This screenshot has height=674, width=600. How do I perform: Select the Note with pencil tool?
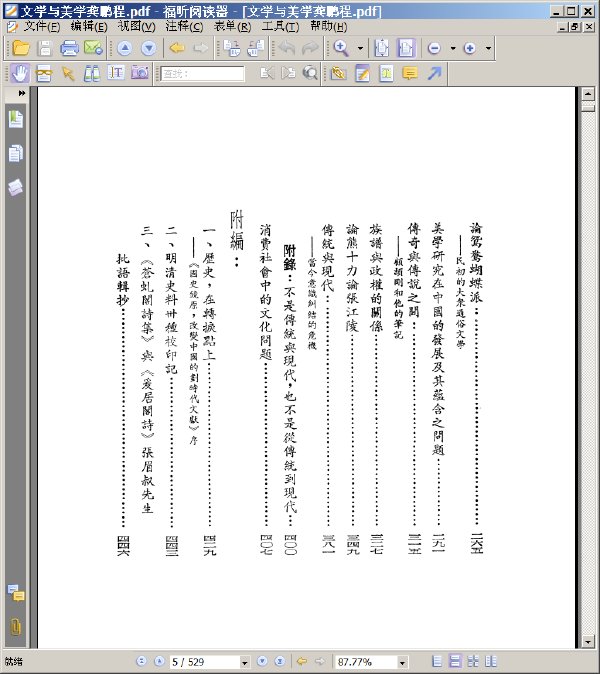pyautogui.click(x=363, y=73)
